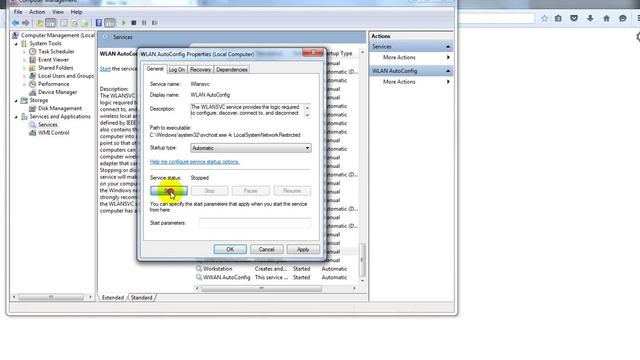Open 'Help me configure service startup options' link

pos(194,162)
